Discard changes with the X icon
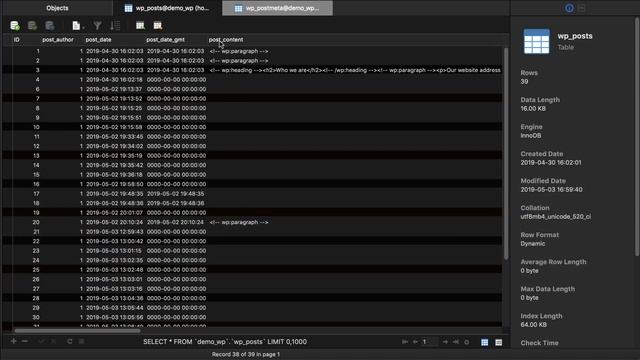Viewport: 640px width, 360px height. pos(53,341)
